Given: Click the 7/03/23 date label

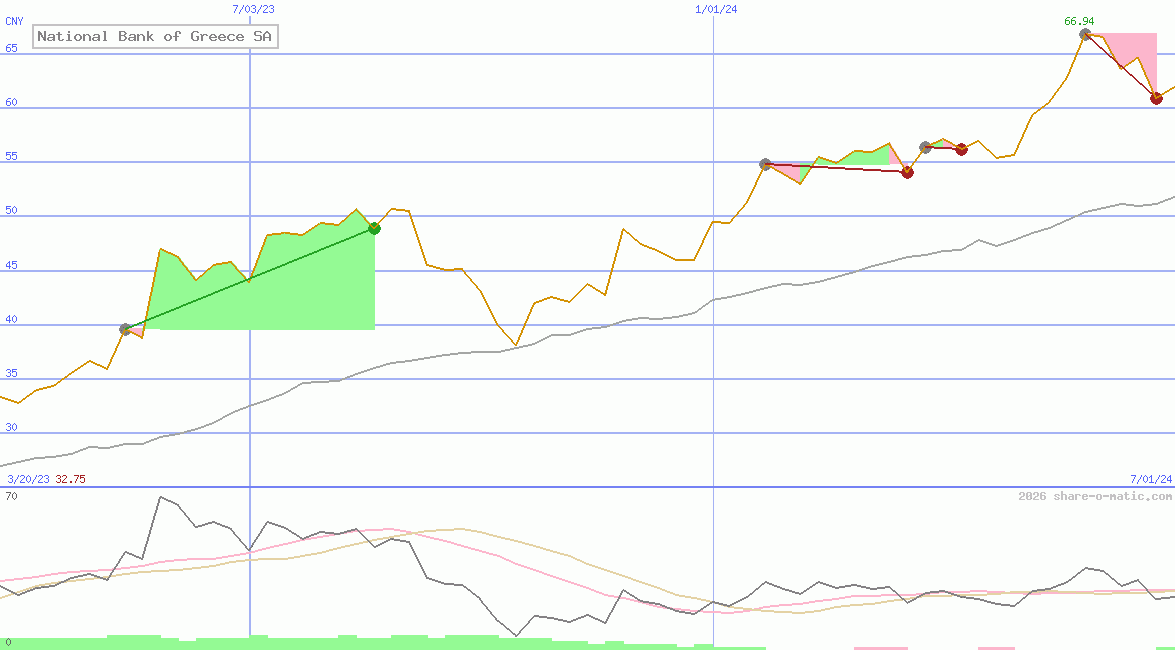Looking at the screenshot, I should (253, 9).
